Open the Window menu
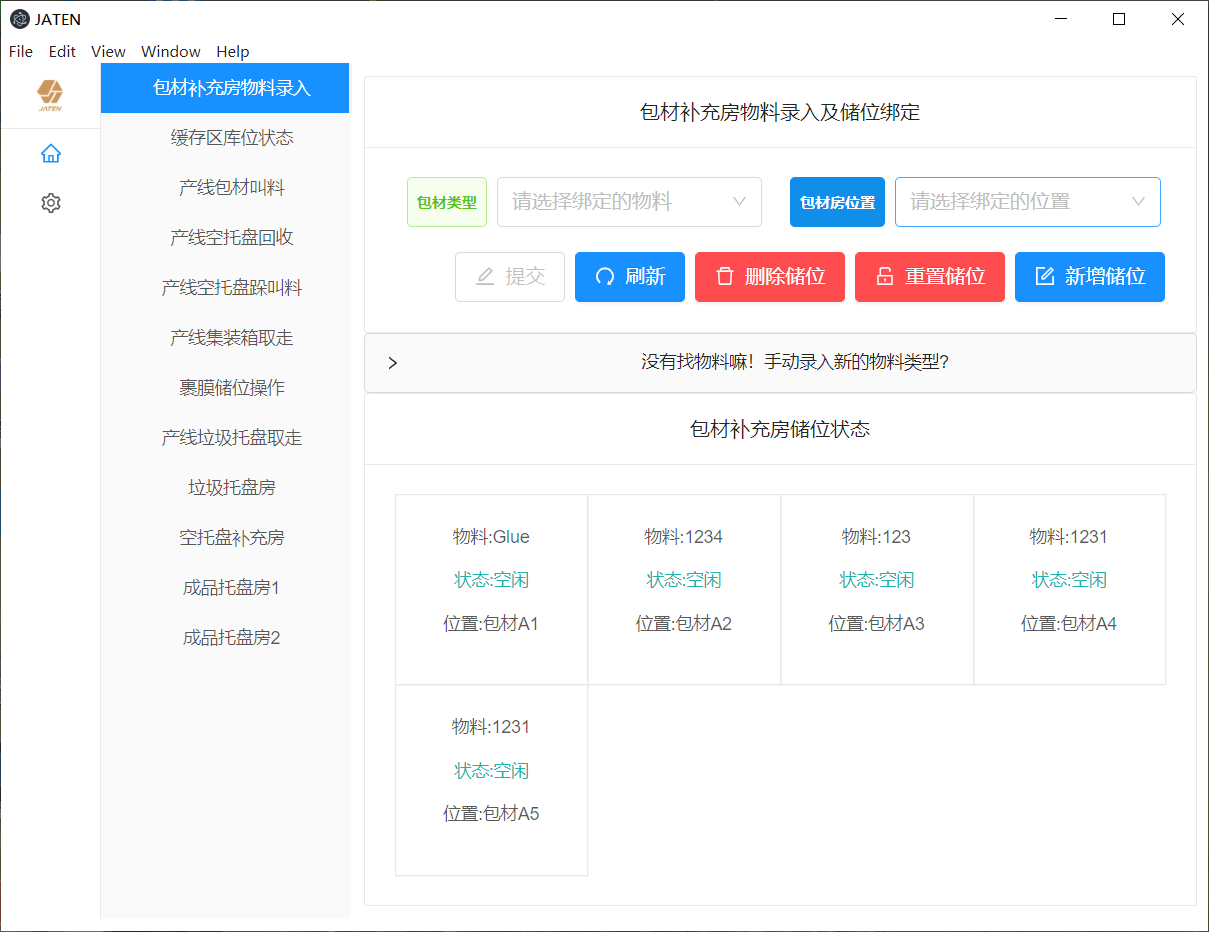 click(171, 51)
